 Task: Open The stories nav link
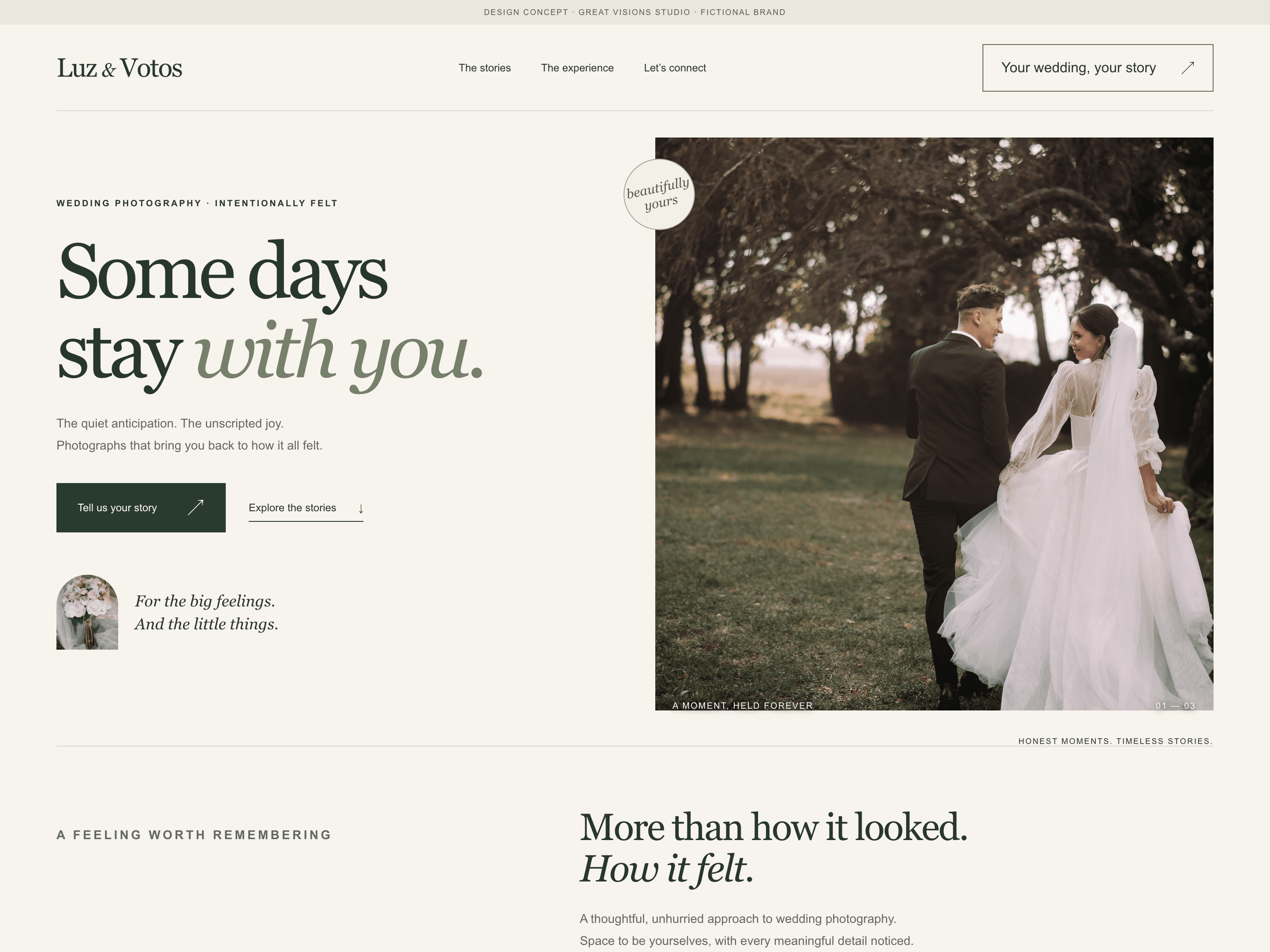[485, 68]
